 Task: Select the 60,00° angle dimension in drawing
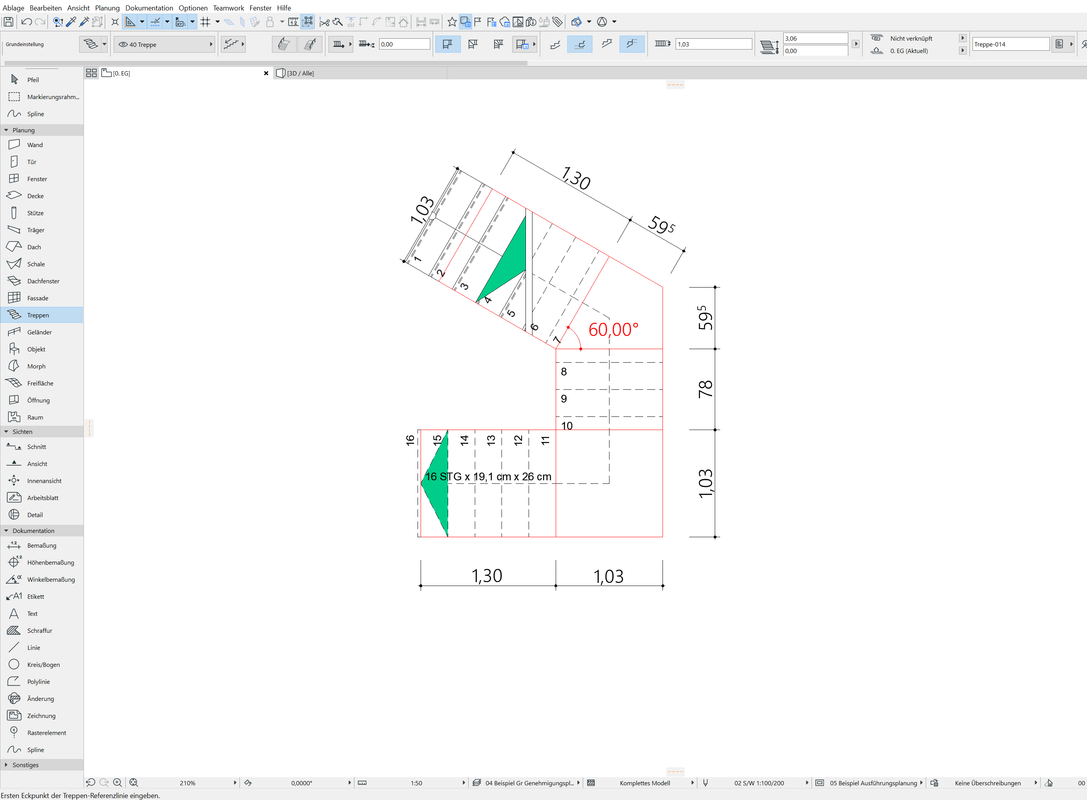tap(614, 329)
